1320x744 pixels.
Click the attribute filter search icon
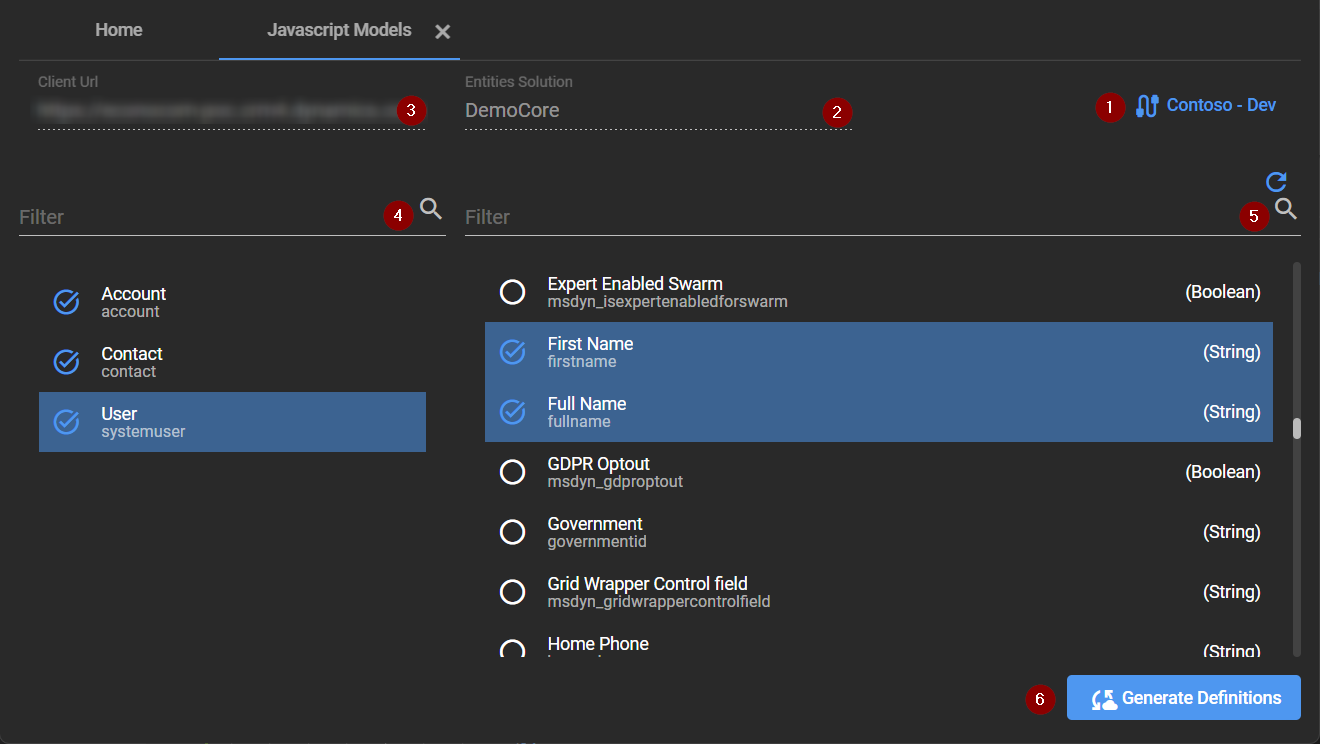(1287, 209)
